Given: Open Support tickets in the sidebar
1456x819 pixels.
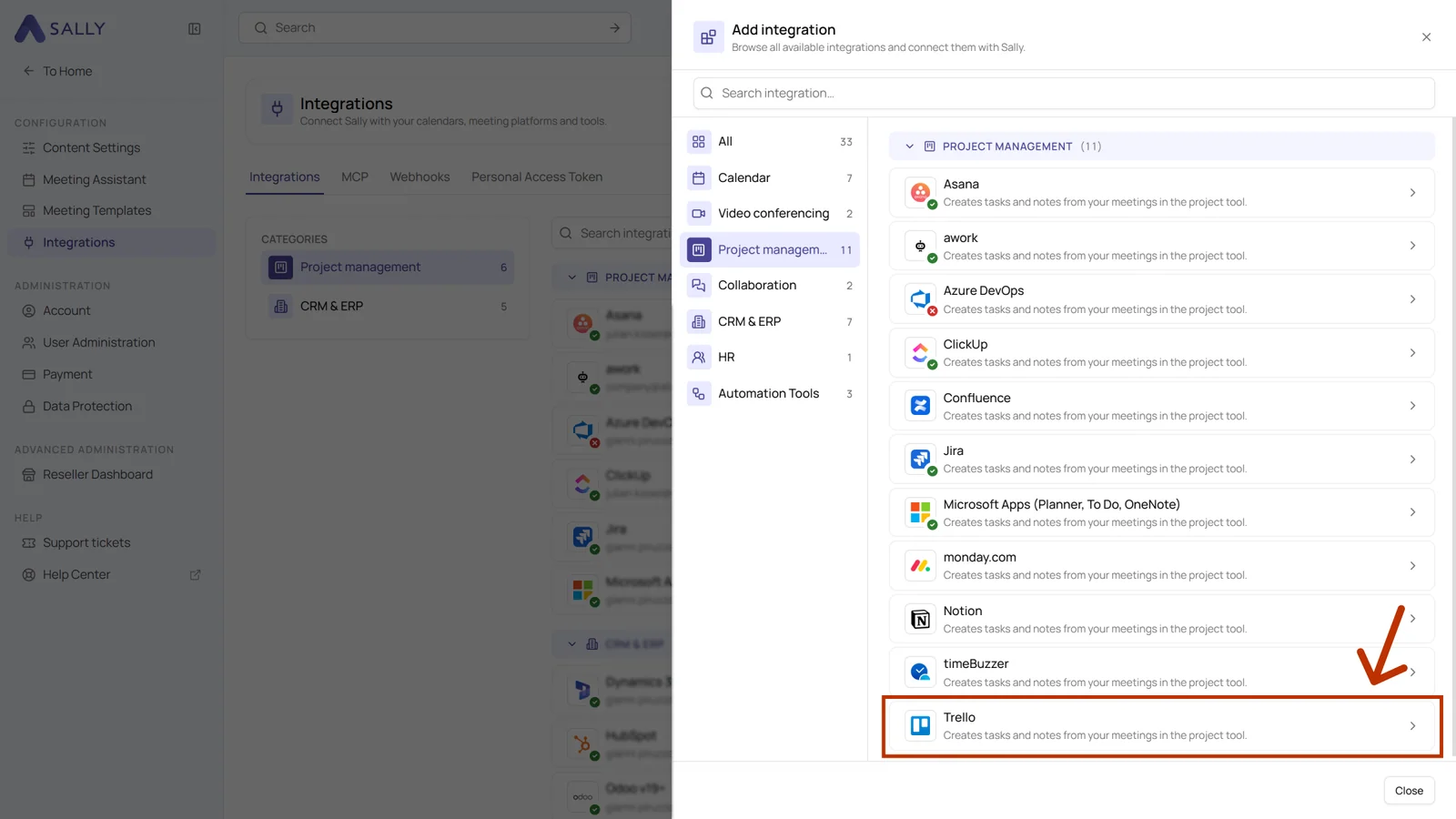Looking at the screenshot, I should 111,542.
